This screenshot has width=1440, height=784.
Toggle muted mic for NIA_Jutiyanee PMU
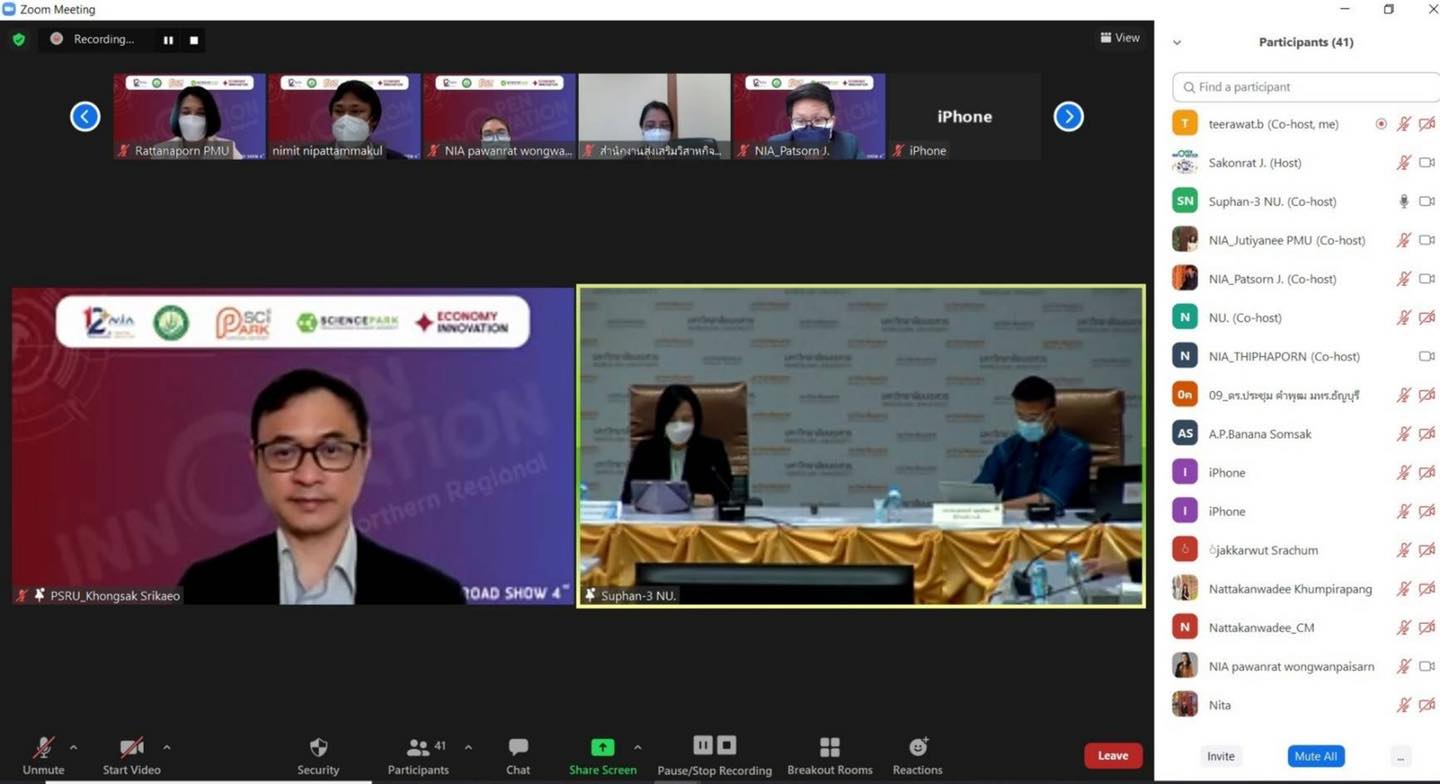[x=1404, y=240]
